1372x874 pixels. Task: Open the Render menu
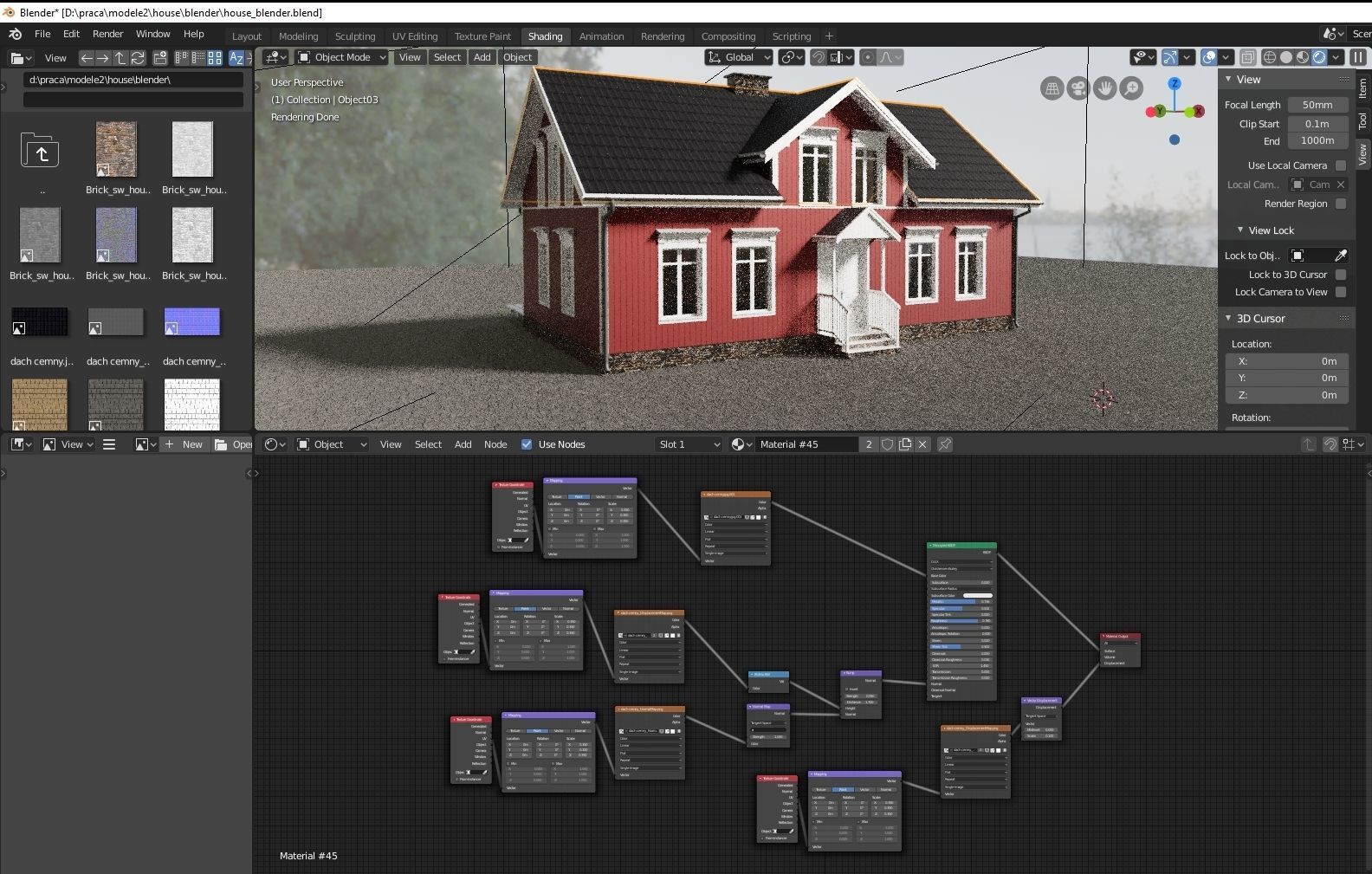click(108, 34)
